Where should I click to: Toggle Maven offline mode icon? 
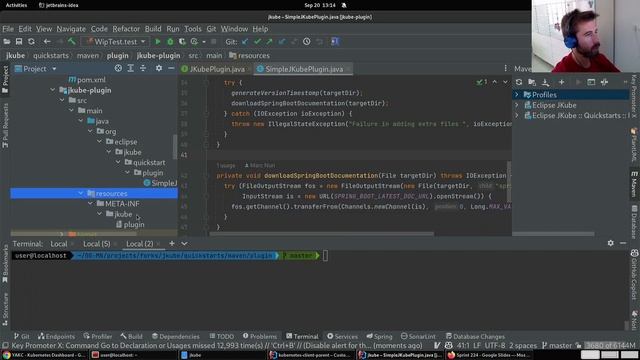point(604,82)
